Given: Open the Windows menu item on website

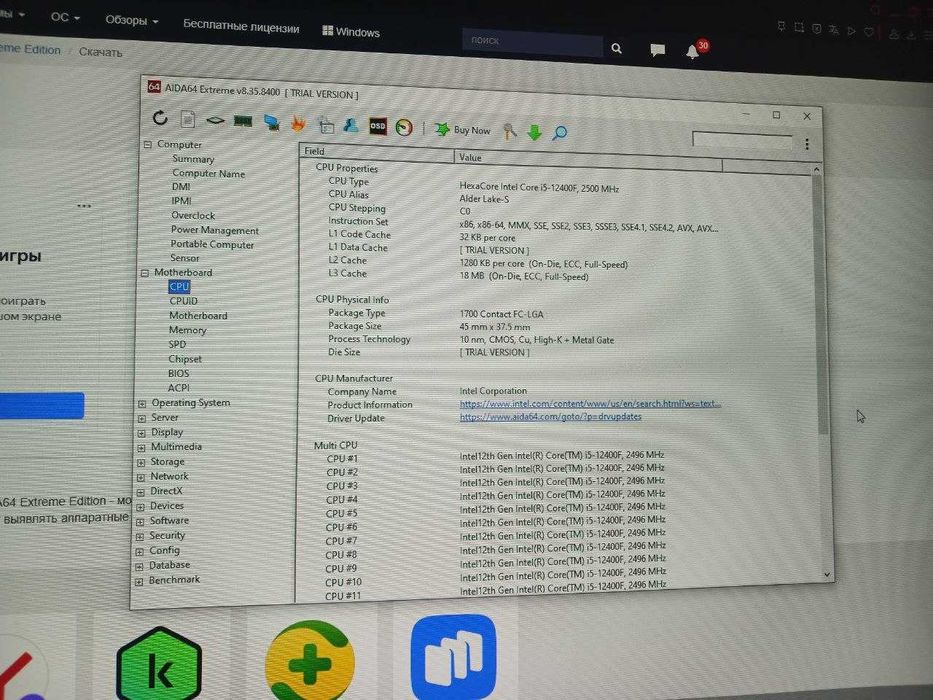Looking at the screenshot, I should [351, 32].
